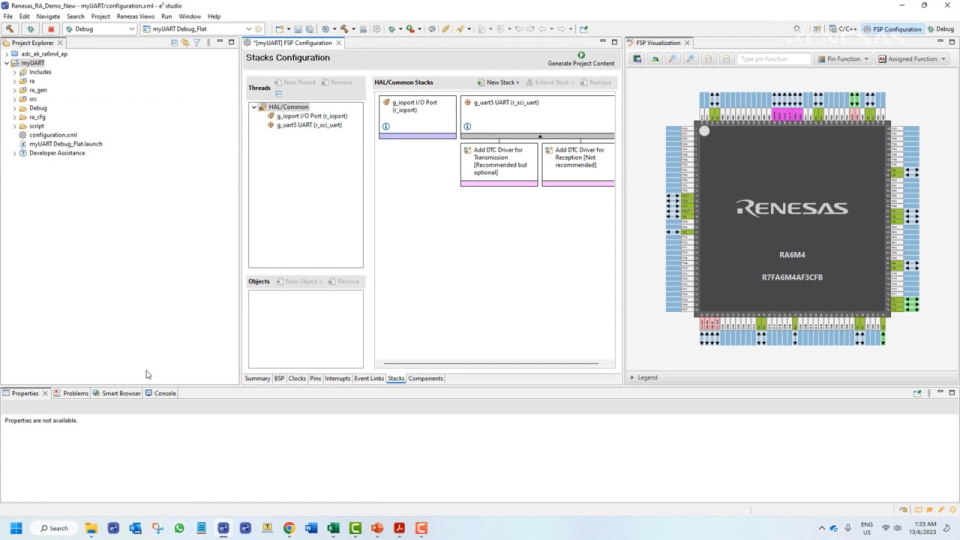
Task: Click magenta pins on chip top edge
Action: (x=787, y=114)
